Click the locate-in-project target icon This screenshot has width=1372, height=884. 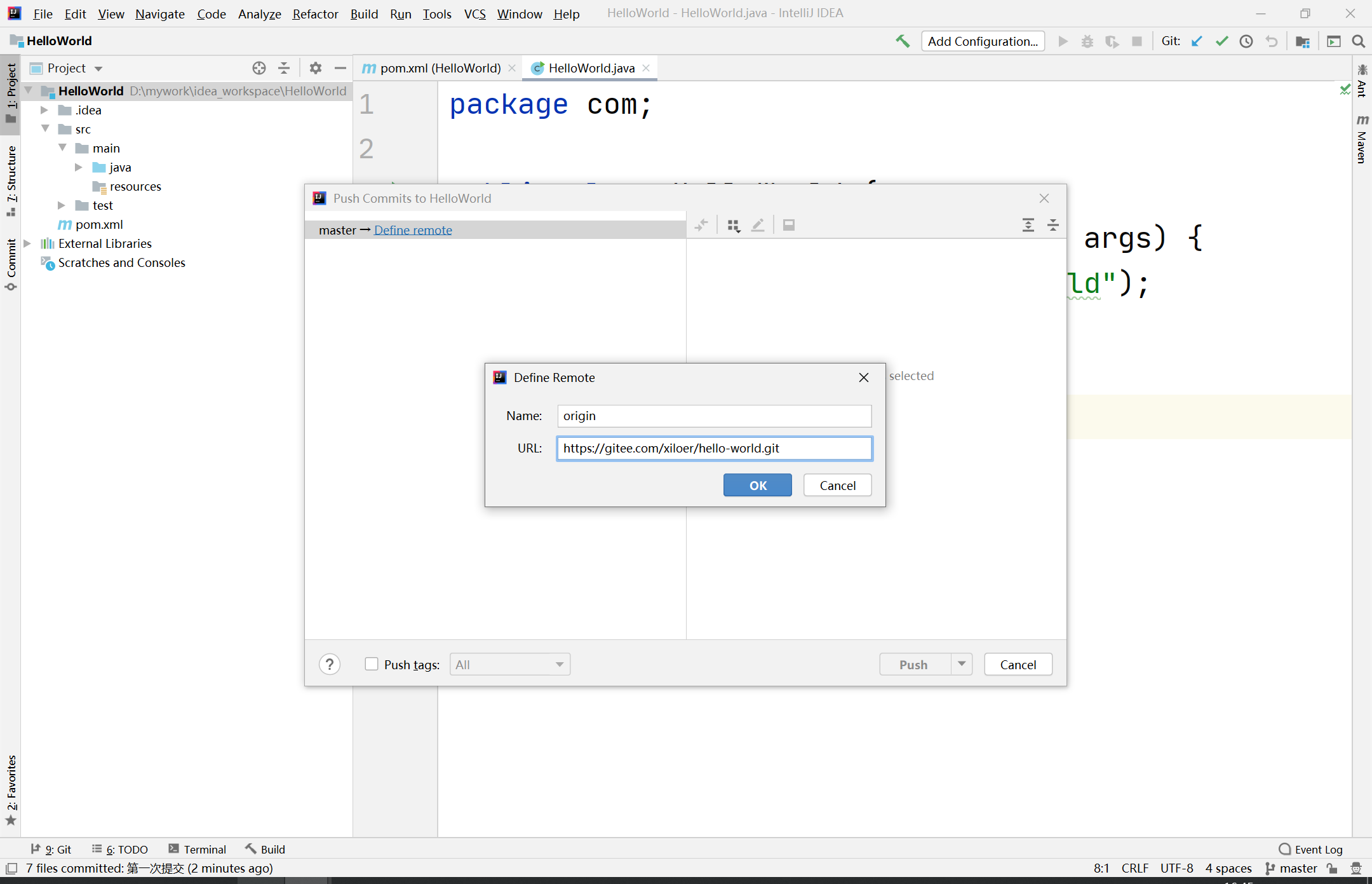coord(259,68)
